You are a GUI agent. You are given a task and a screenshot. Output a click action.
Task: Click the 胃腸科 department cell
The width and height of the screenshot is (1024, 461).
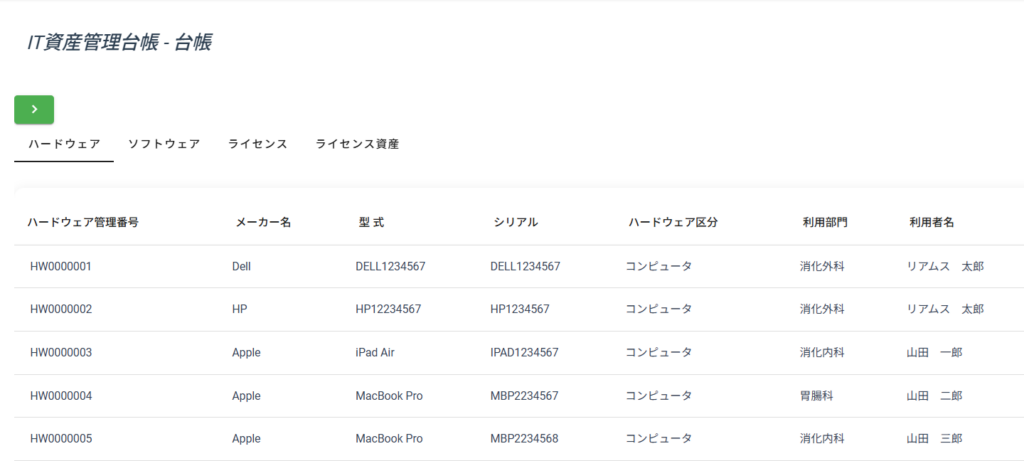[x=816, y=396]
